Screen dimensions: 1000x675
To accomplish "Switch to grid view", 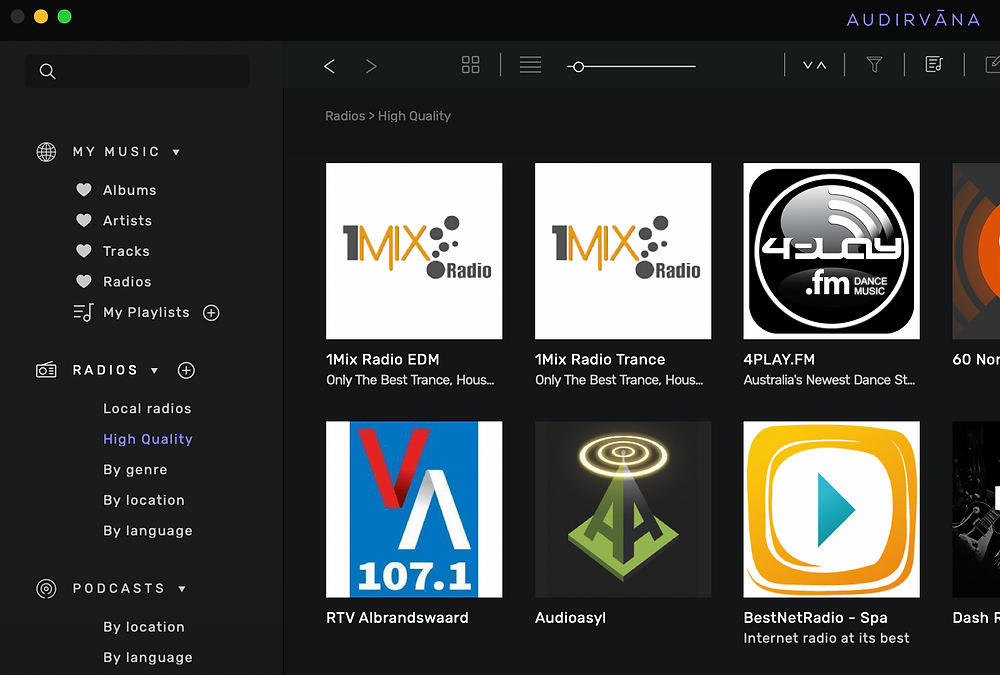I will coord(471,65).
